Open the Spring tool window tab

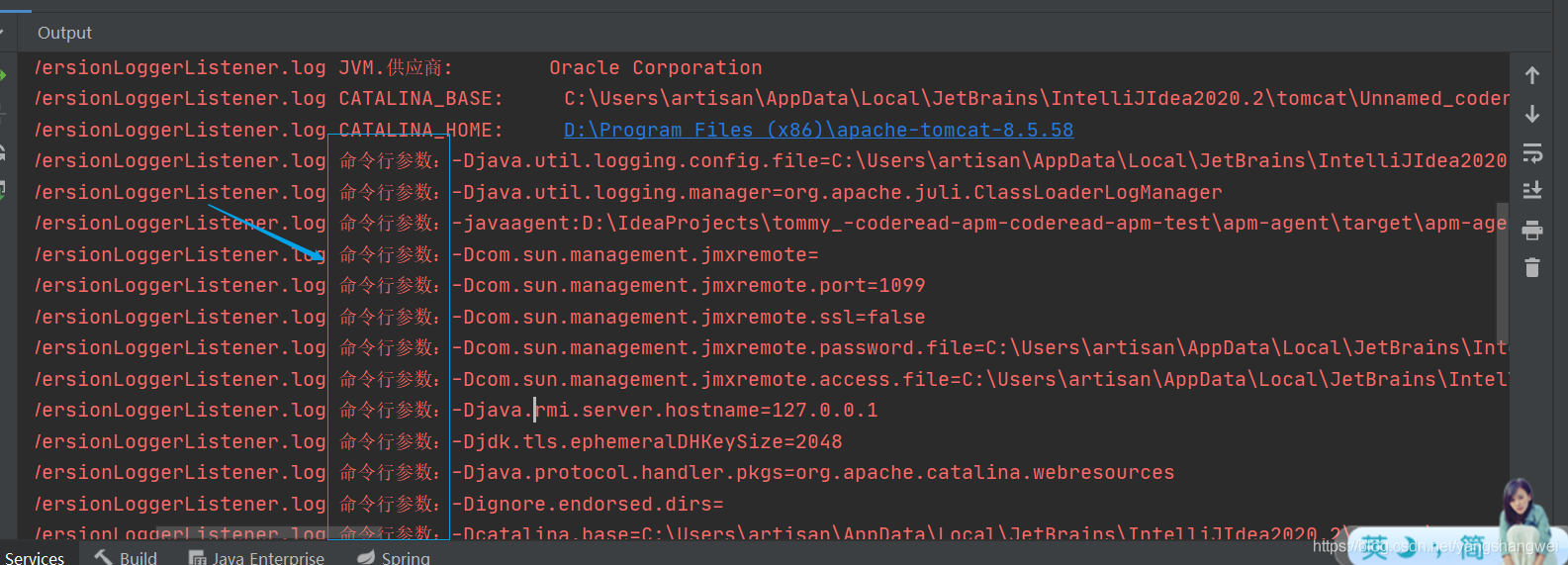coord(405,558)
